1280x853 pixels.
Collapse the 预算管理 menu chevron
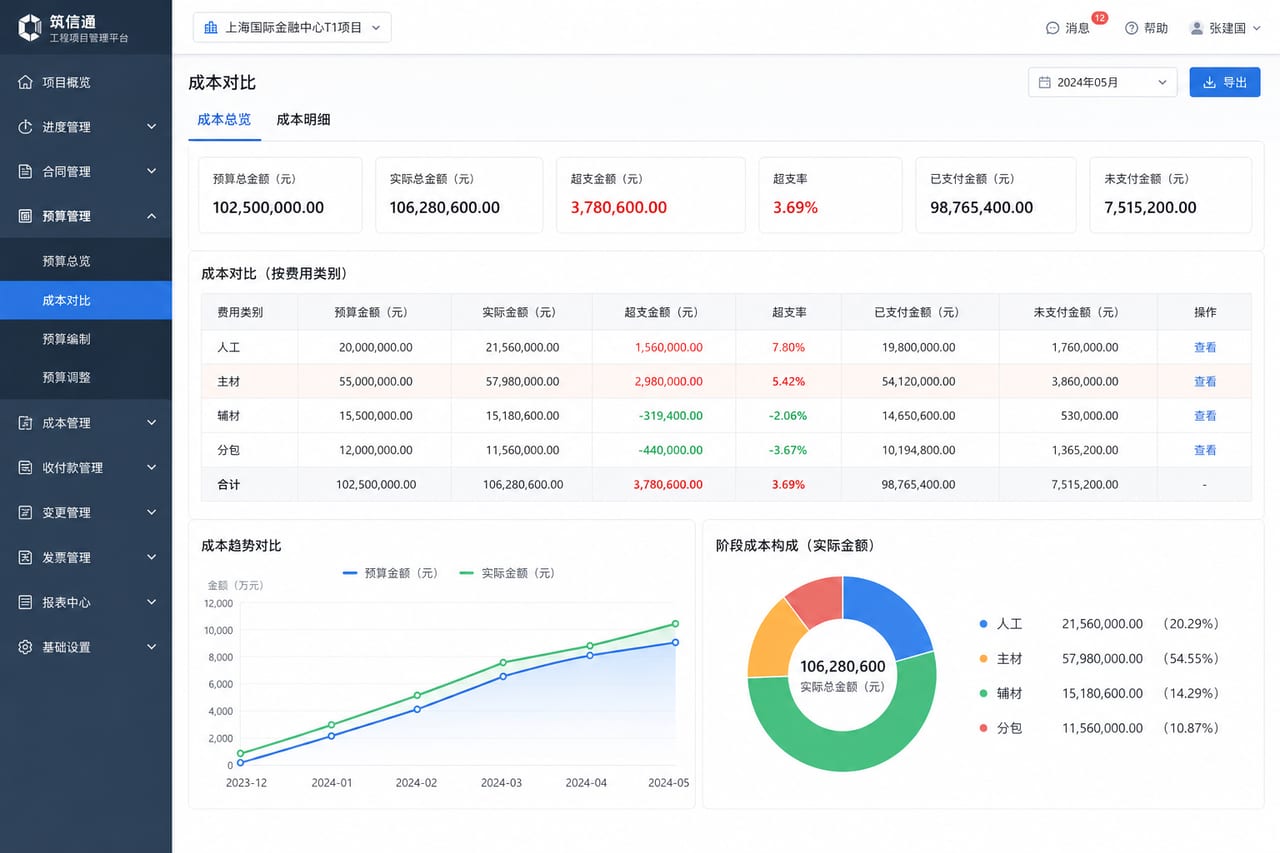coord(151,216)
